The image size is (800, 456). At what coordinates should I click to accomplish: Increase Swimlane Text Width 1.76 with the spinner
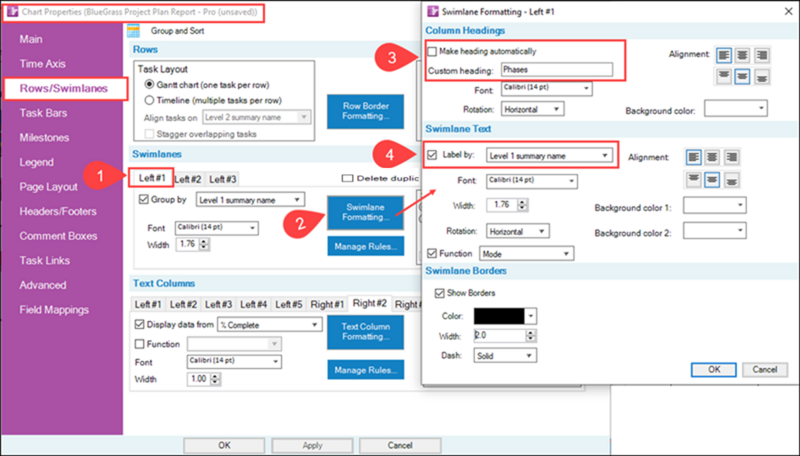(x=522, y=202)
